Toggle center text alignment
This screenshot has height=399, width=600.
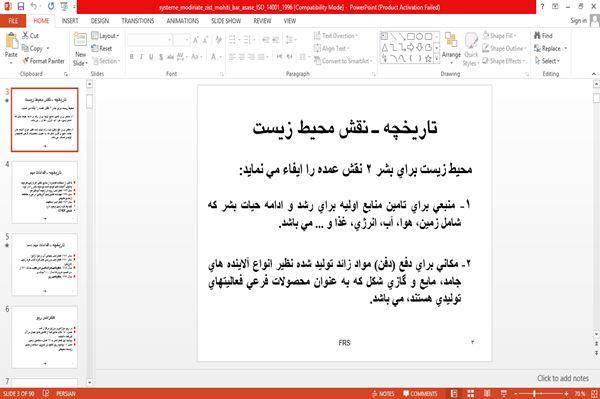[x=241, y=57]
